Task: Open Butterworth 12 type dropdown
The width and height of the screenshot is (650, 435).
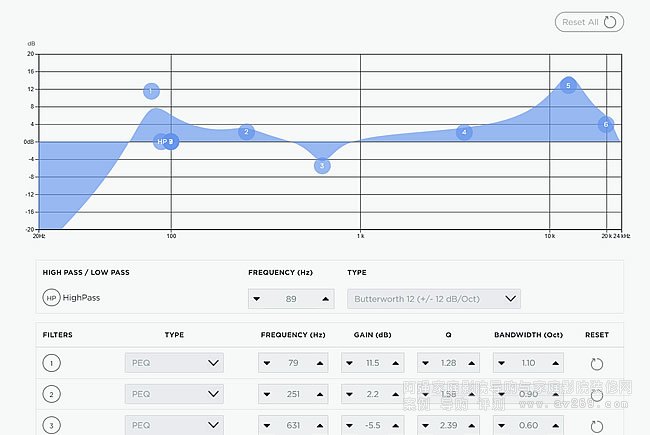Action: click(434, 298)
